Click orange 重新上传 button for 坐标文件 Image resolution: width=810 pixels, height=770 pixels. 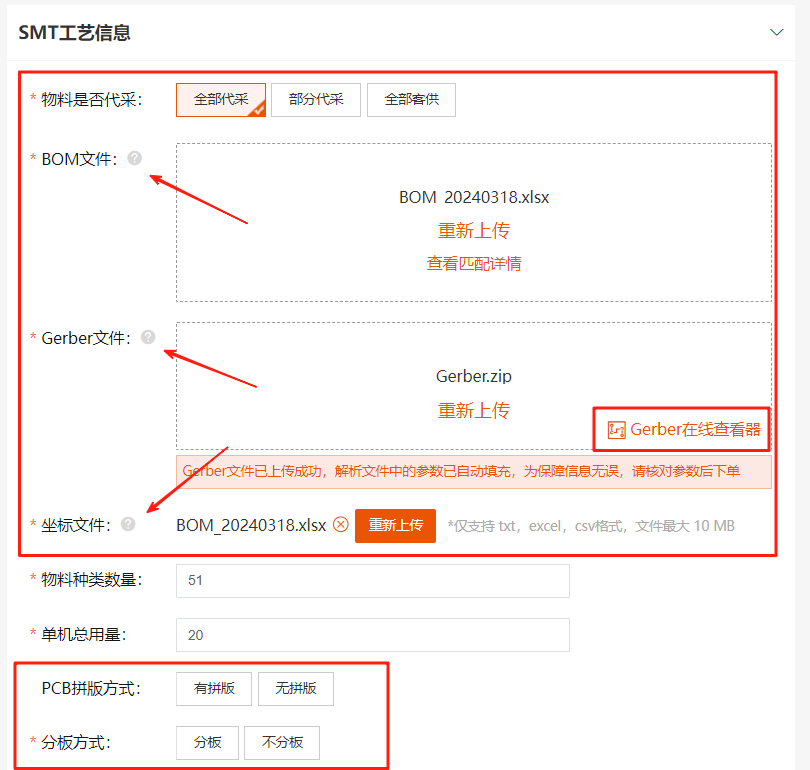[395, 526]
